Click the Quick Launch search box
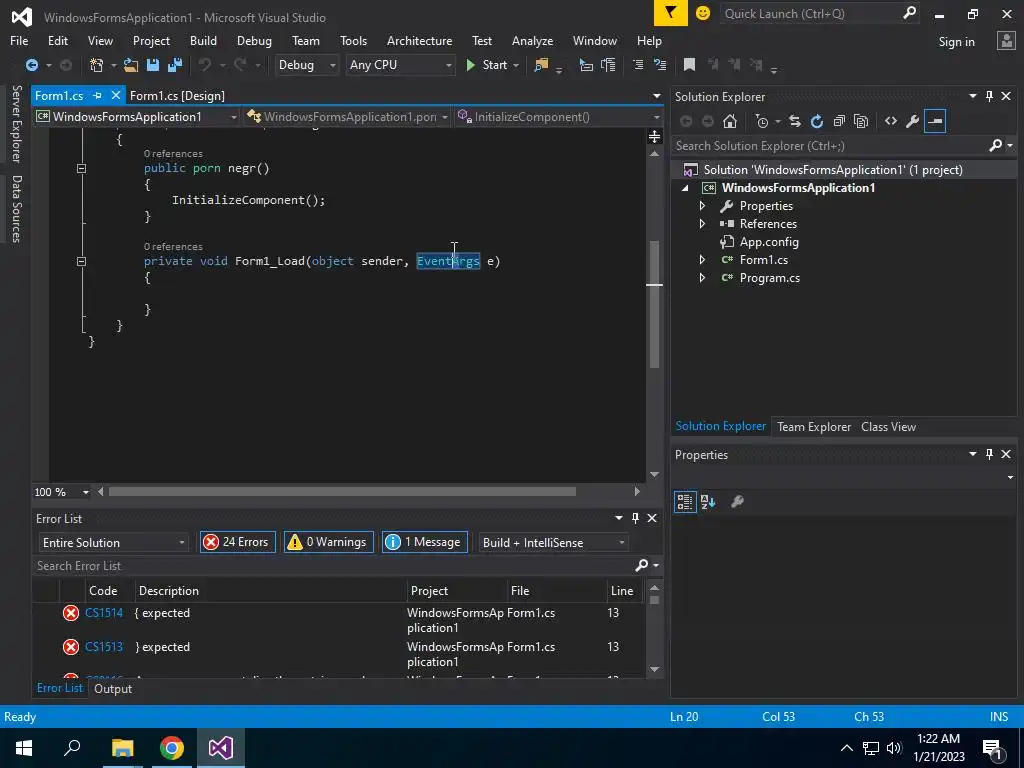This screenshot has width=1024, height=768. pyautogui.click(x=820, y=13)
